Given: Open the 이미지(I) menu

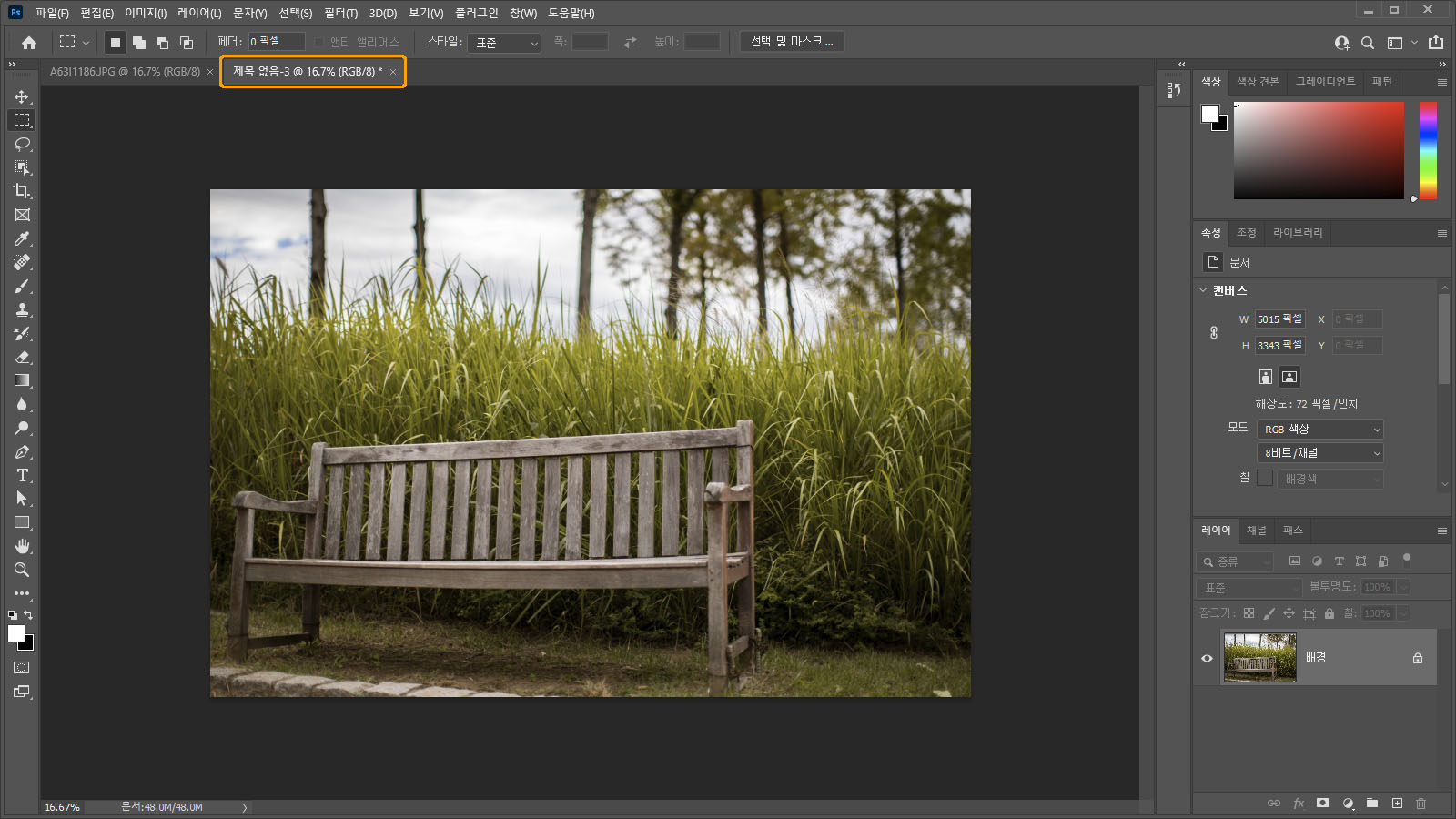Looking at the screenshot, I should click(x=146, y=13).
